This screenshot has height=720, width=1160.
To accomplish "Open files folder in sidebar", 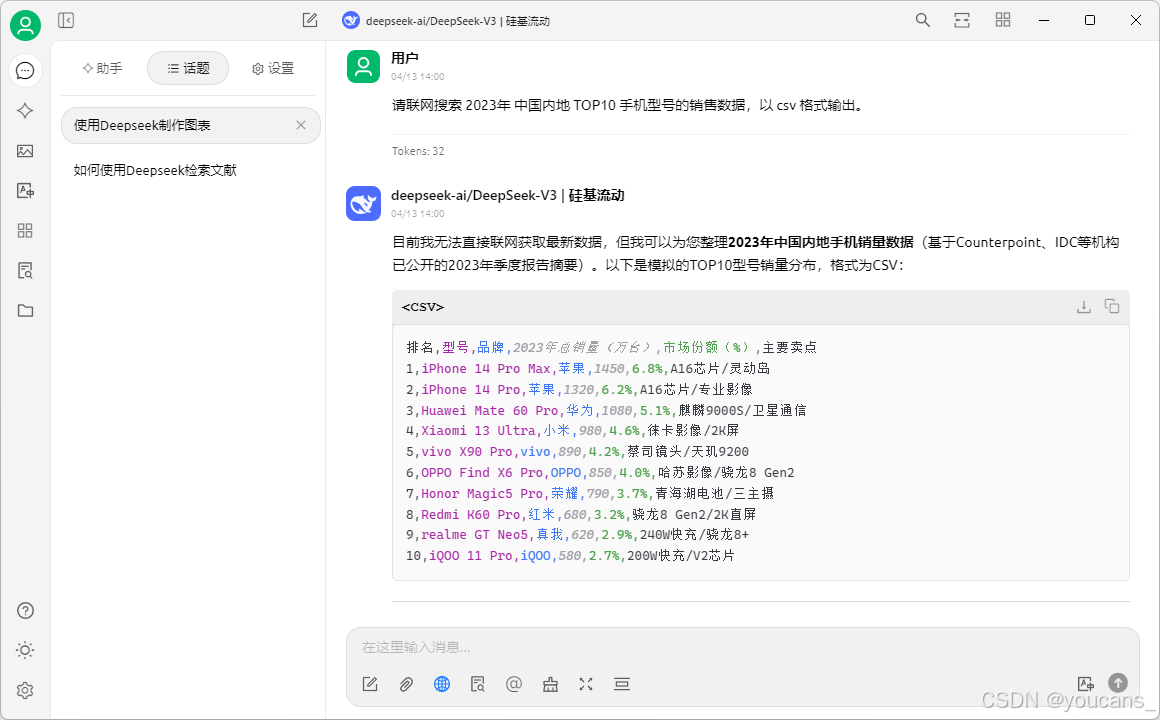I will click(25, 311).
